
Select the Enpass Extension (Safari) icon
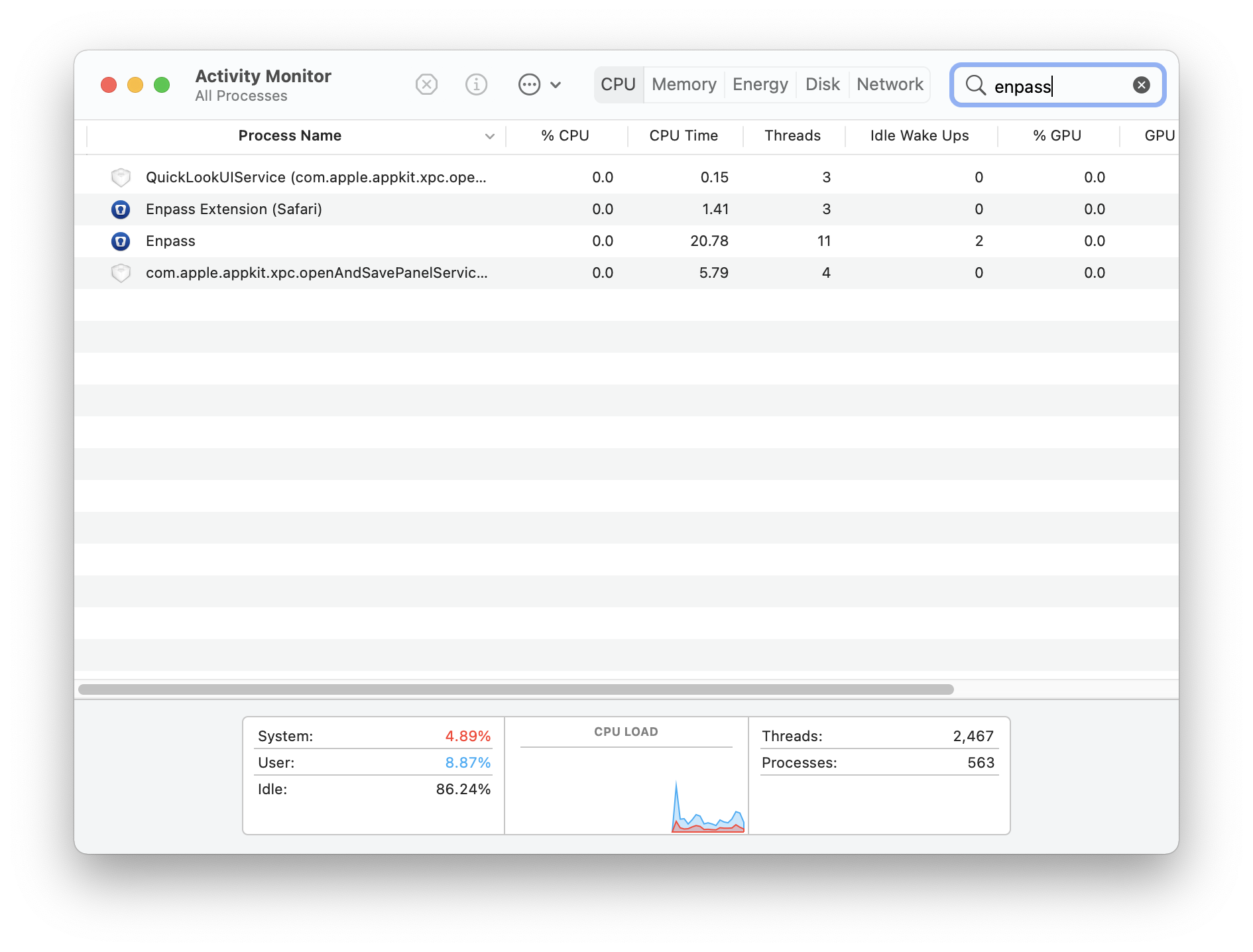coord(121,209)
